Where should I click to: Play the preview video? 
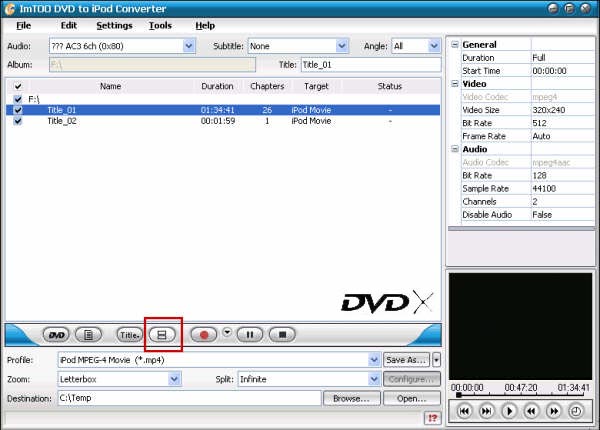point(509,411)
